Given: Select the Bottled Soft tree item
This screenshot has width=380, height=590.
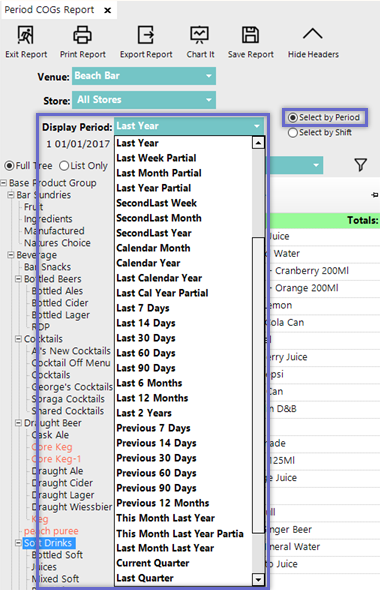Looking at the screenshot, I should point(57,555).
